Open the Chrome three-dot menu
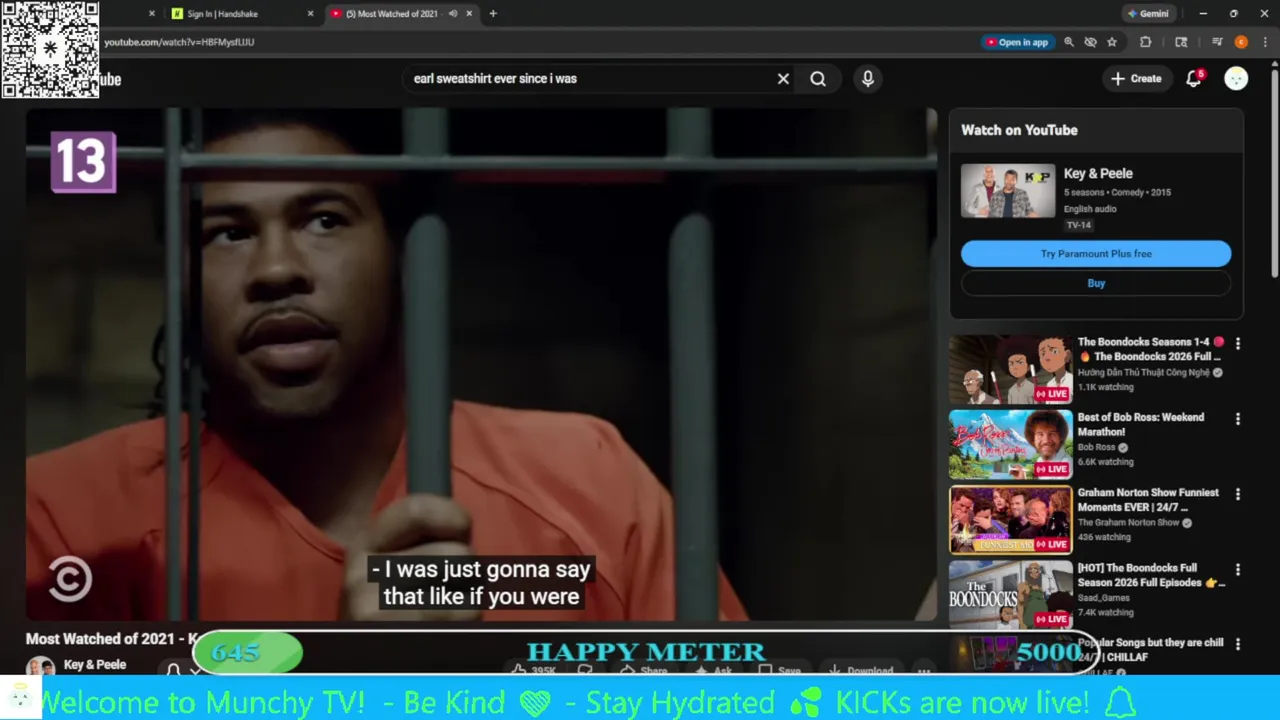 (x=1264, y=42)
